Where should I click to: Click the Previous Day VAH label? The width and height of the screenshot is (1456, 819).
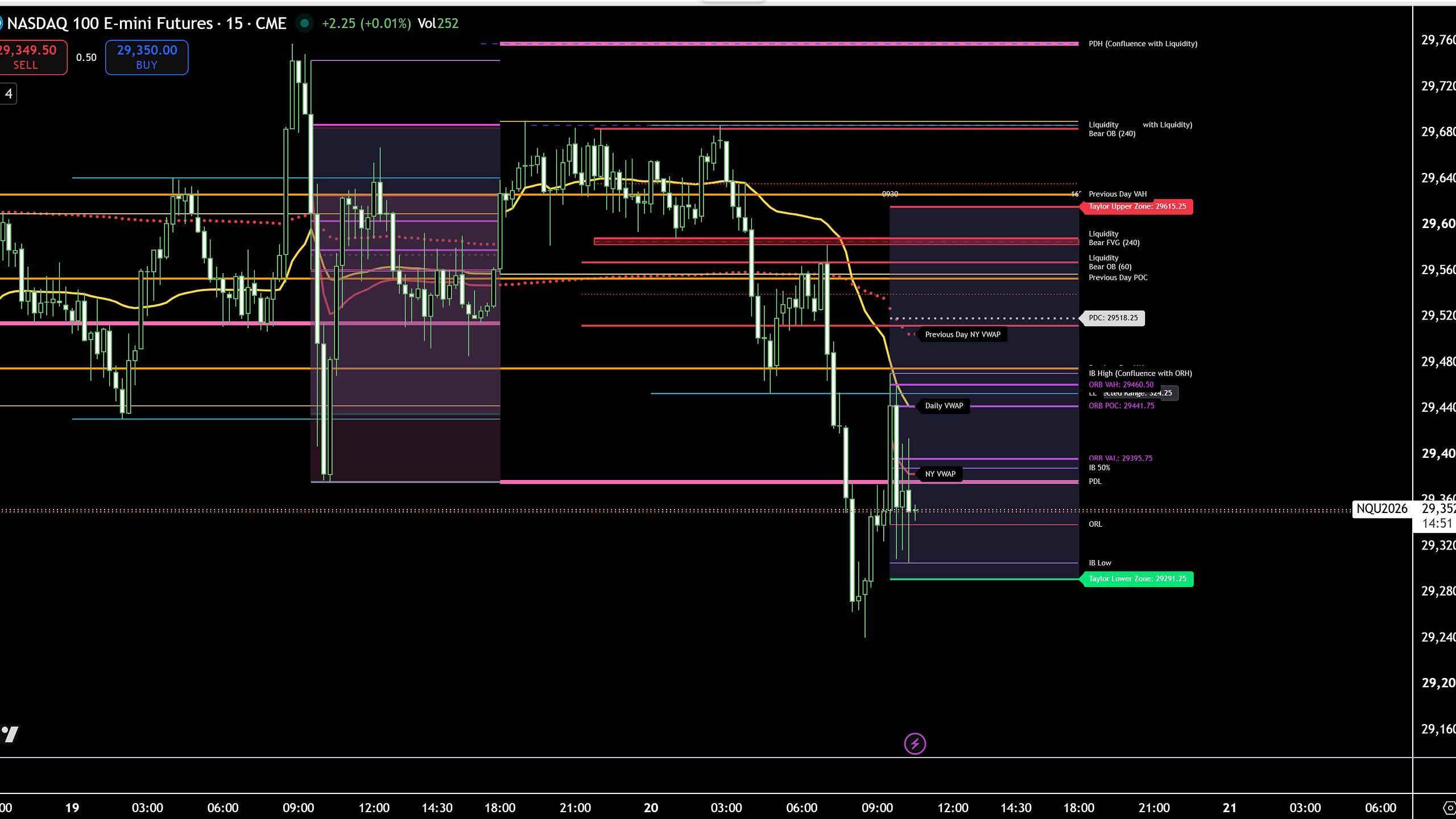1118,194
